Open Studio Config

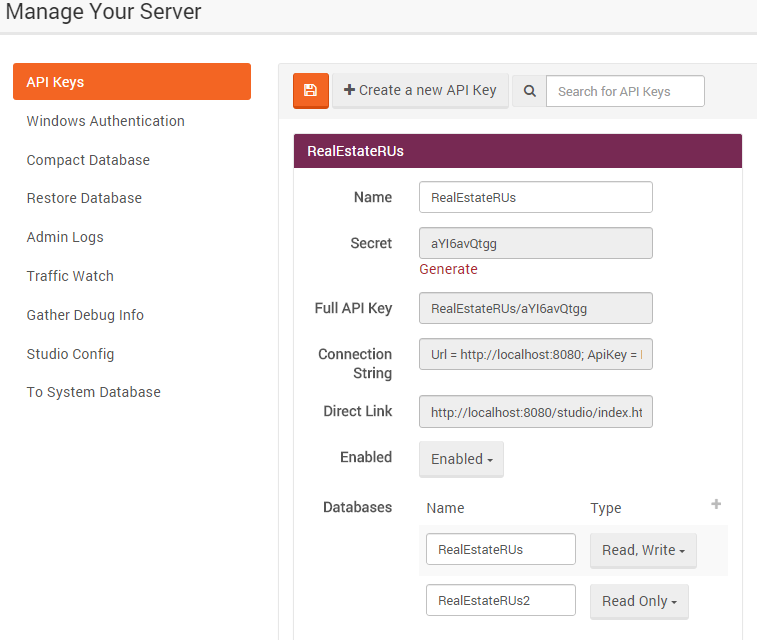pyautogui.click(x=70, y=354)
